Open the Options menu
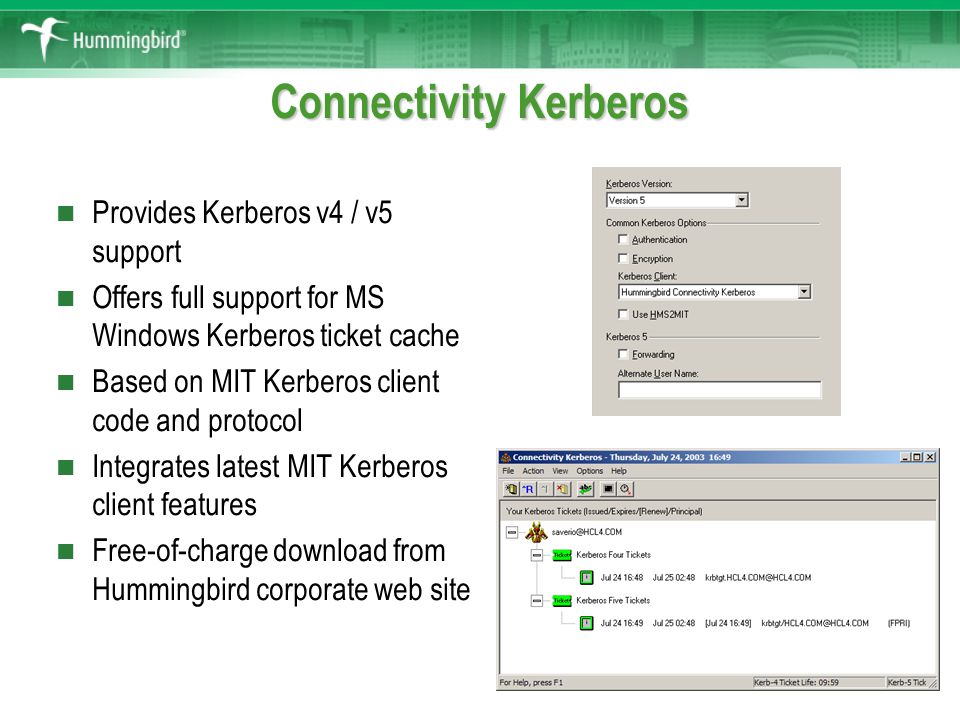The width and height of the screenshot is (960, 720). coord(590,471)
